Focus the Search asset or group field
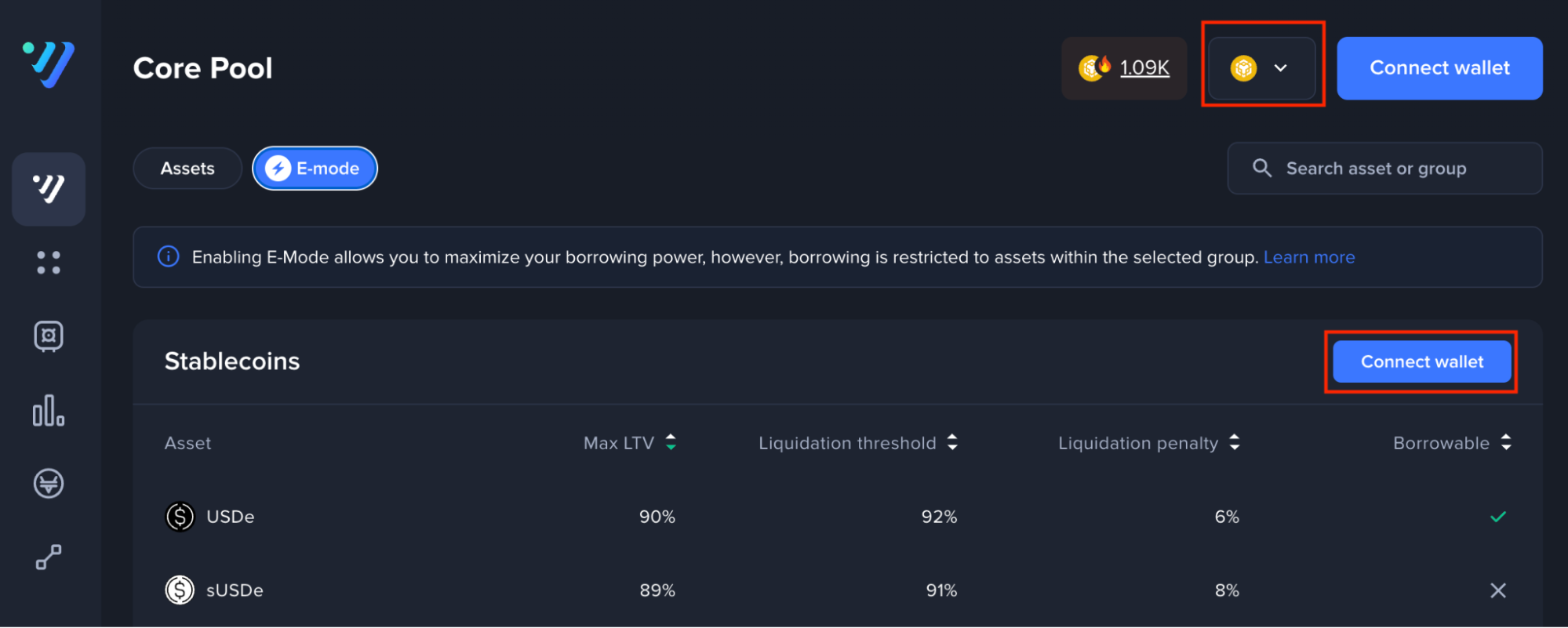Image resolution: width=1568 pixels, height=628 pixels. [x=1384, y=169]
